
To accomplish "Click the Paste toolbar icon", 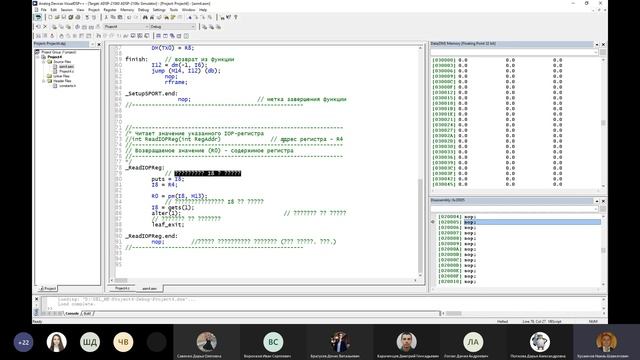I will tap(120, 18).
